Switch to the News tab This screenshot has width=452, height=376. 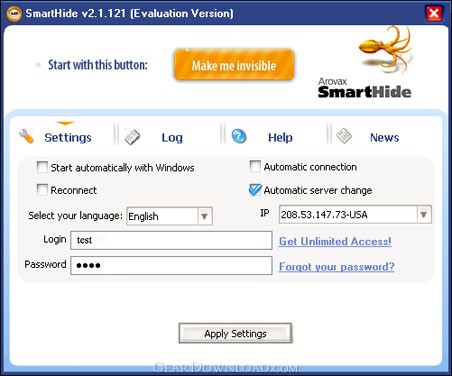coord(384,137)
